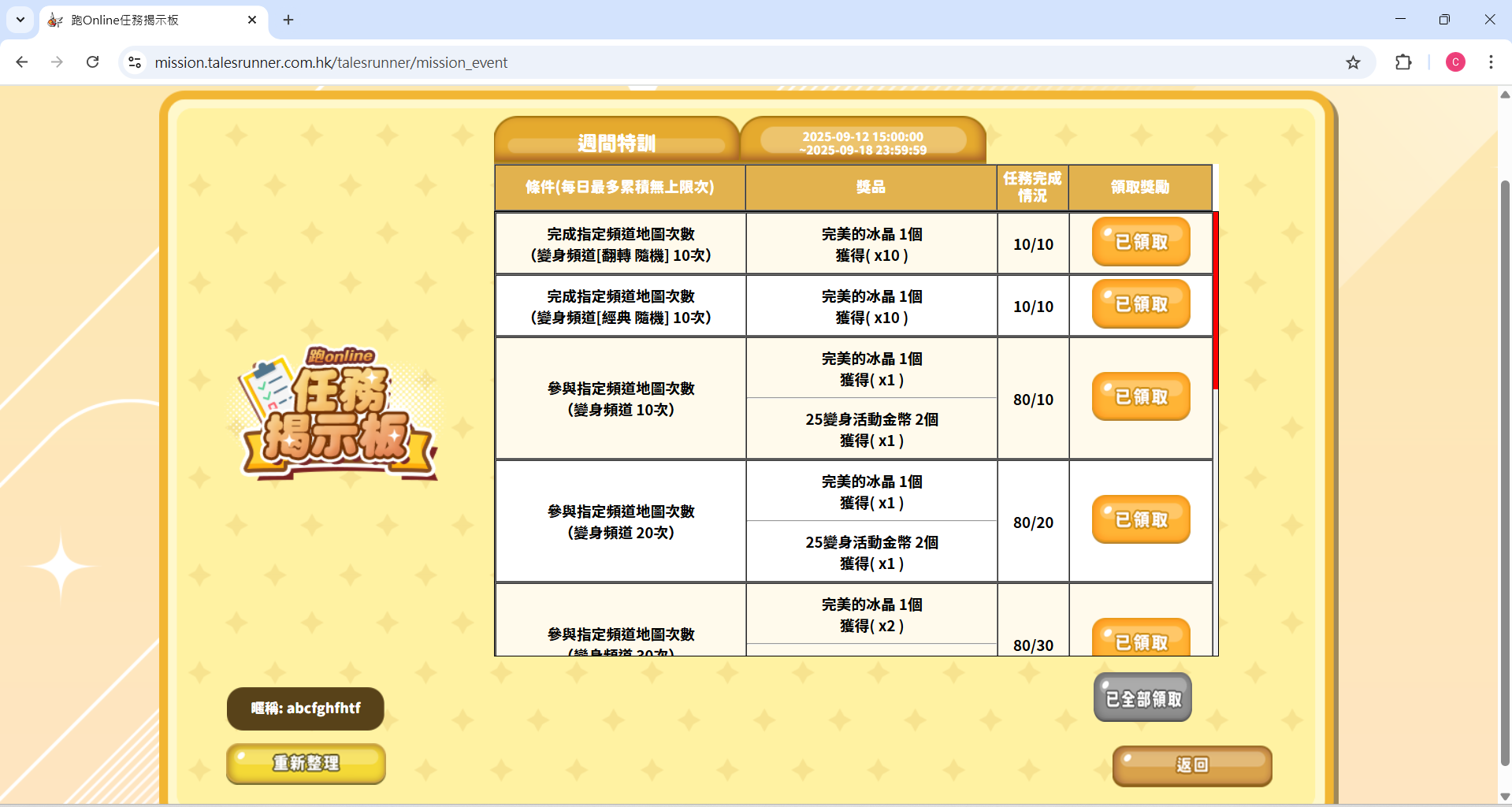Click 已領取 on the 80/20 mission row
Viewport: 1512px width, 807px height.
click(1140, 519)
